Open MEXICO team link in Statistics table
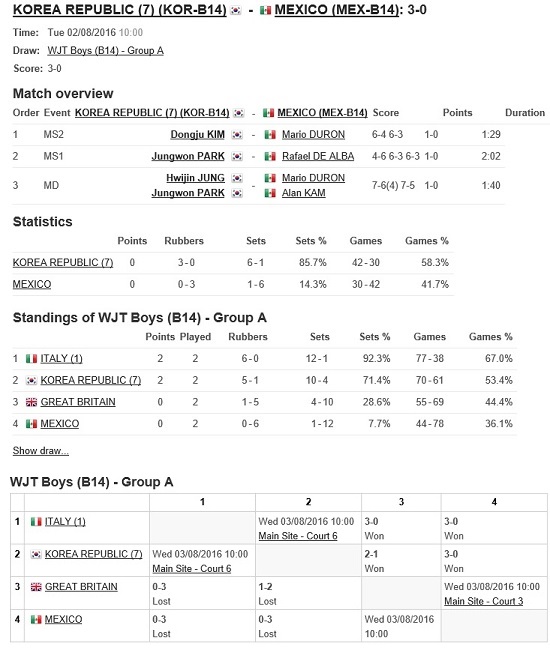Image resolution: width=550 pixels, height=651 pixels. point(32,284)
